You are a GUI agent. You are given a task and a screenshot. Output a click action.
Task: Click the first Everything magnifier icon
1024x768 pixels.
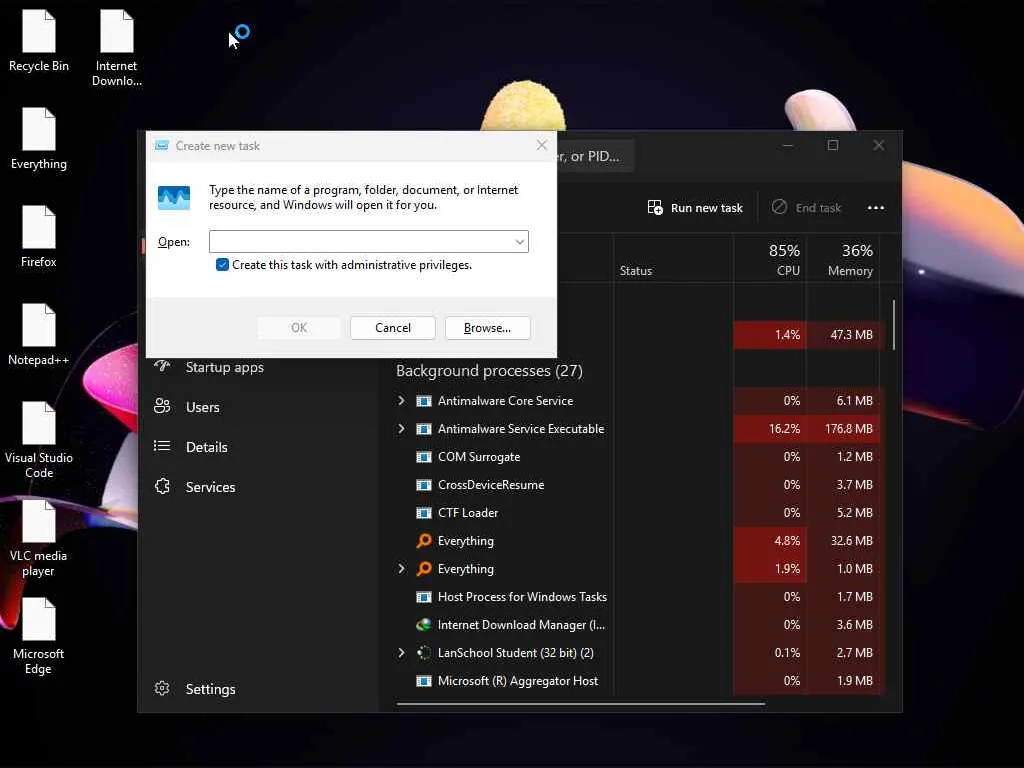[x=424, y=541]
